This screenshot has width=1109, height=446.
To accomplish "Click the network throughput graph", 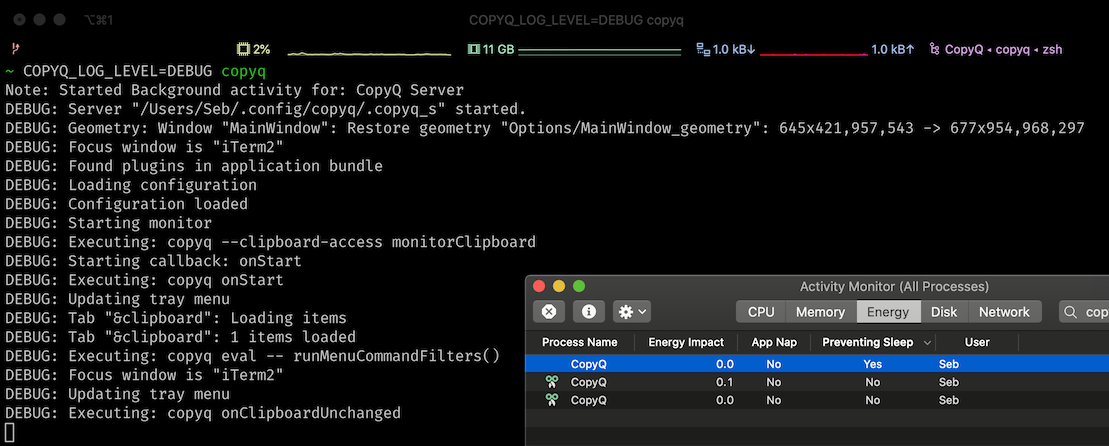I will pyautogui.click(x=813, y=52).
